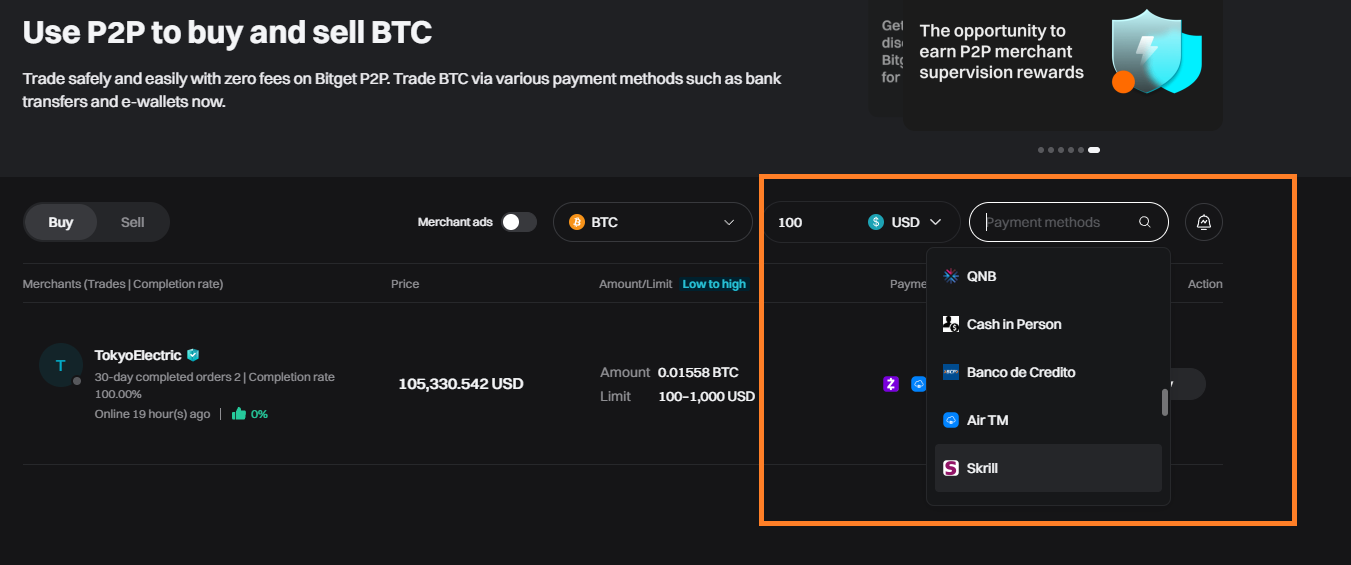Open the TokyoElectric merchant name link
The width and height of the screenshot is (1351, 565).
pos(138,355)
